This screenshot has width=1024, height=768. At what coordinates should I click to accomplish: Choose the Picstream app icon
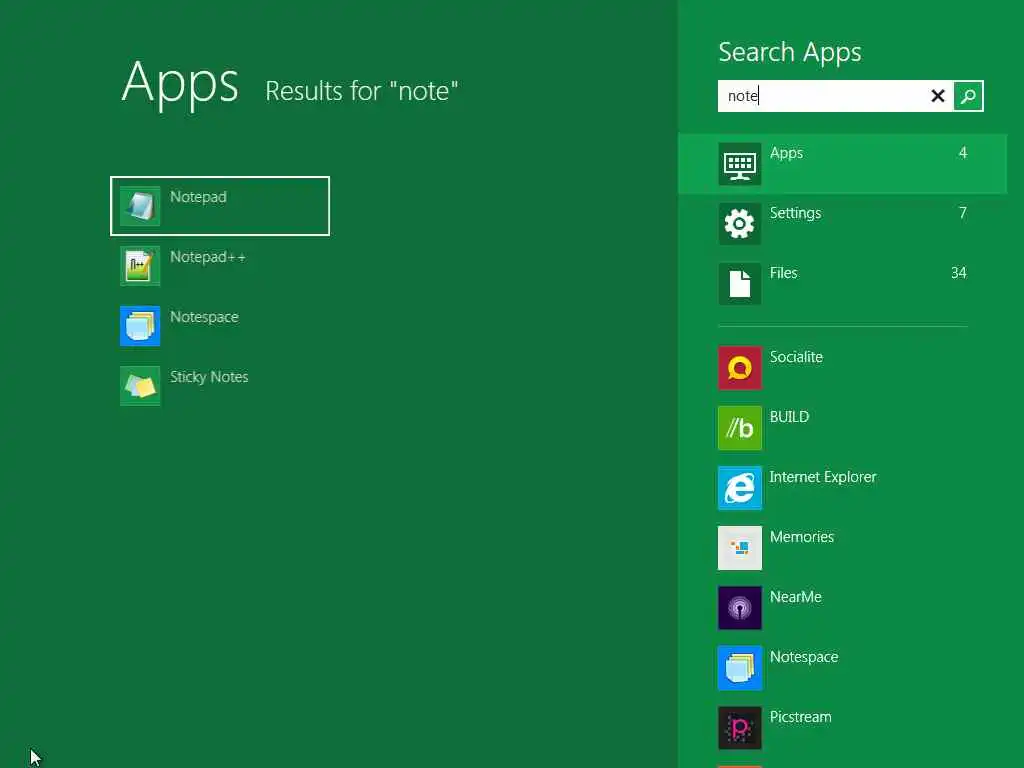point(739,728)
